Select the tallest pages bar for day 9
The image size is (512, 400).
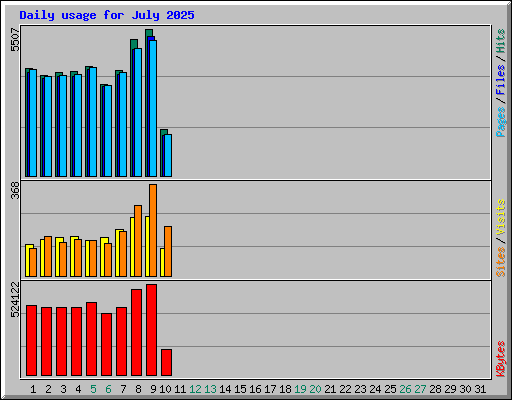click(153, 108)
